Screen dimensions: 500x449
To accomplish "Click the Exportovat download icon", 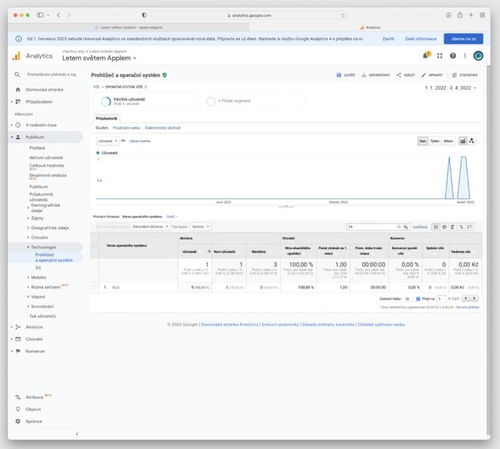I will click(364, 75).
